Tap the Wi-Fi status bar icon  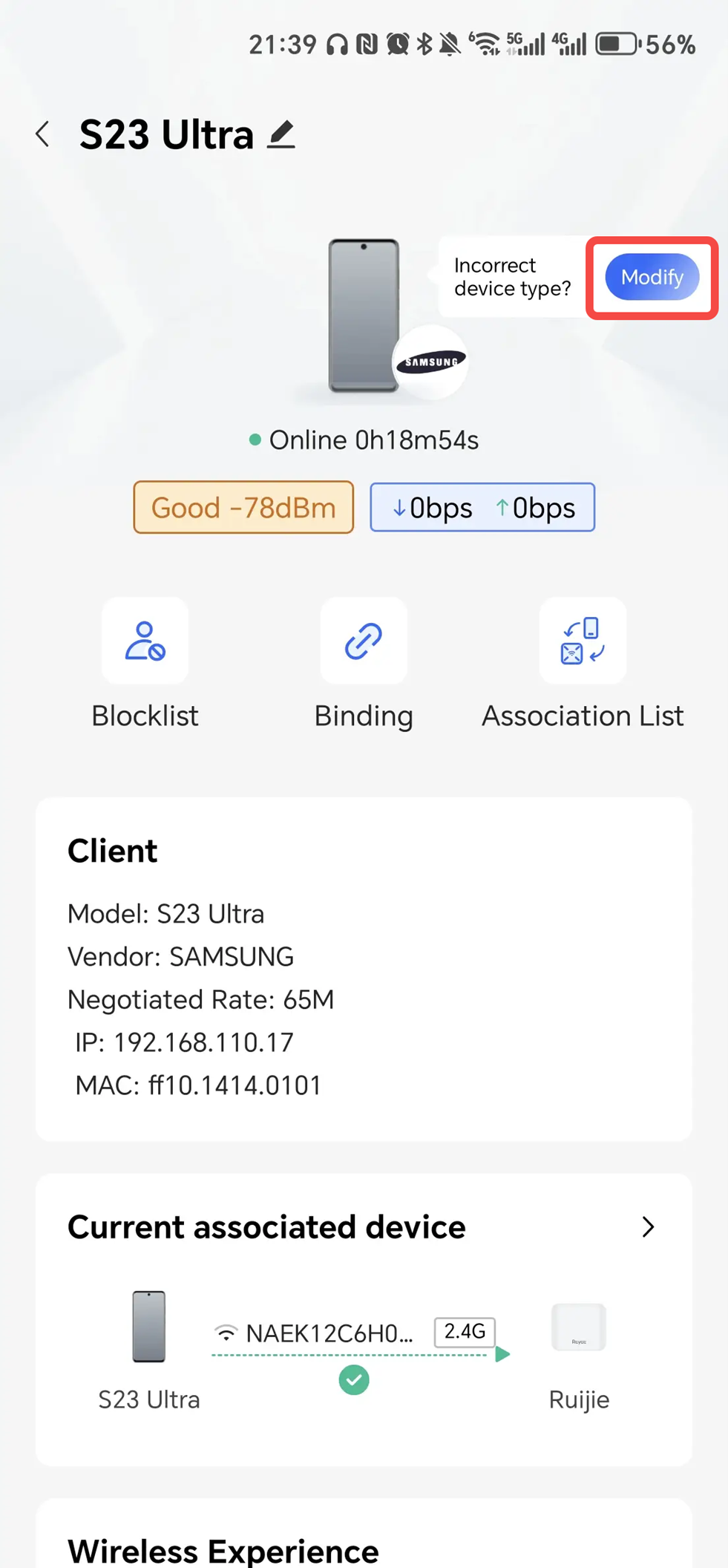485,45
